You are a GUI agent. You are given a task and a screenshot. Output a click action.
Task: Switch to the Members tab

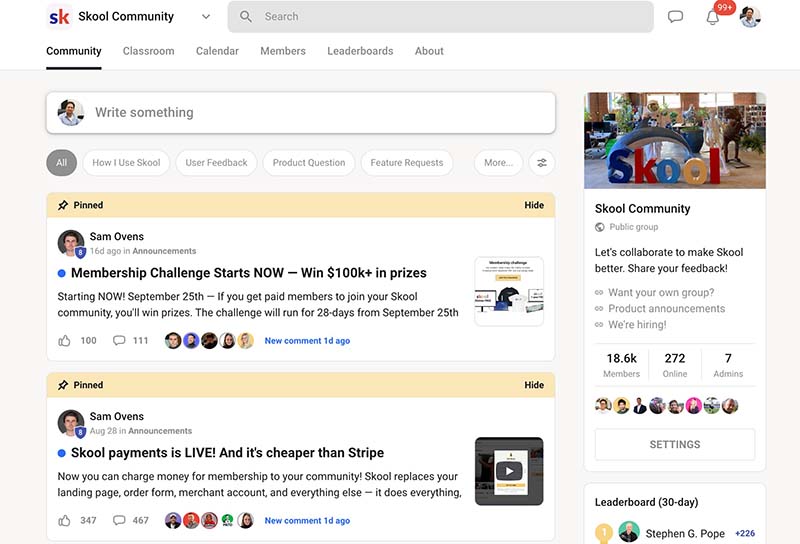[283, 51]
